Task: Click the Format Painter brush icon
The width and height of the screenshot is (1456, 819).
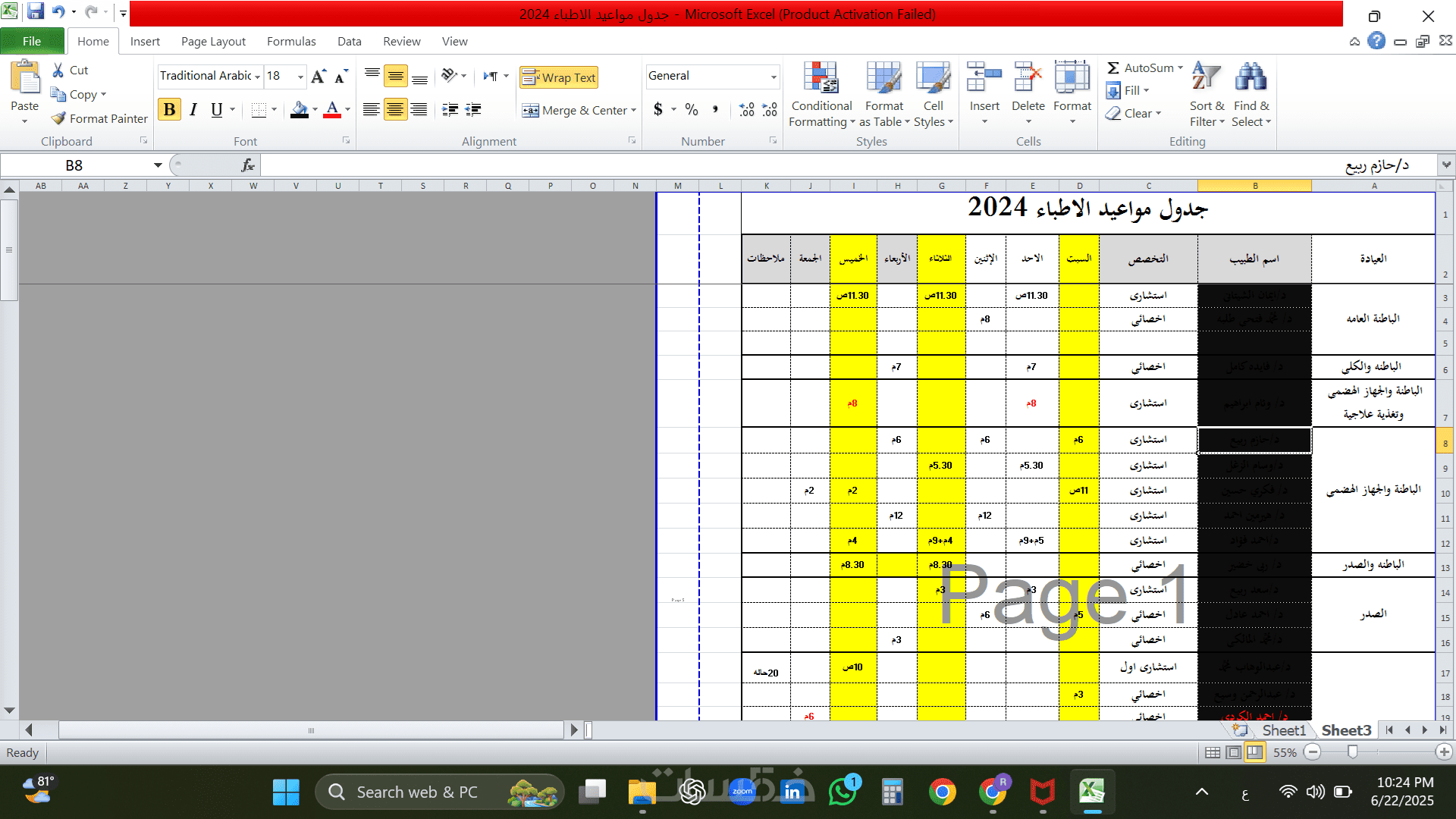Action: [x=58, y=118]
